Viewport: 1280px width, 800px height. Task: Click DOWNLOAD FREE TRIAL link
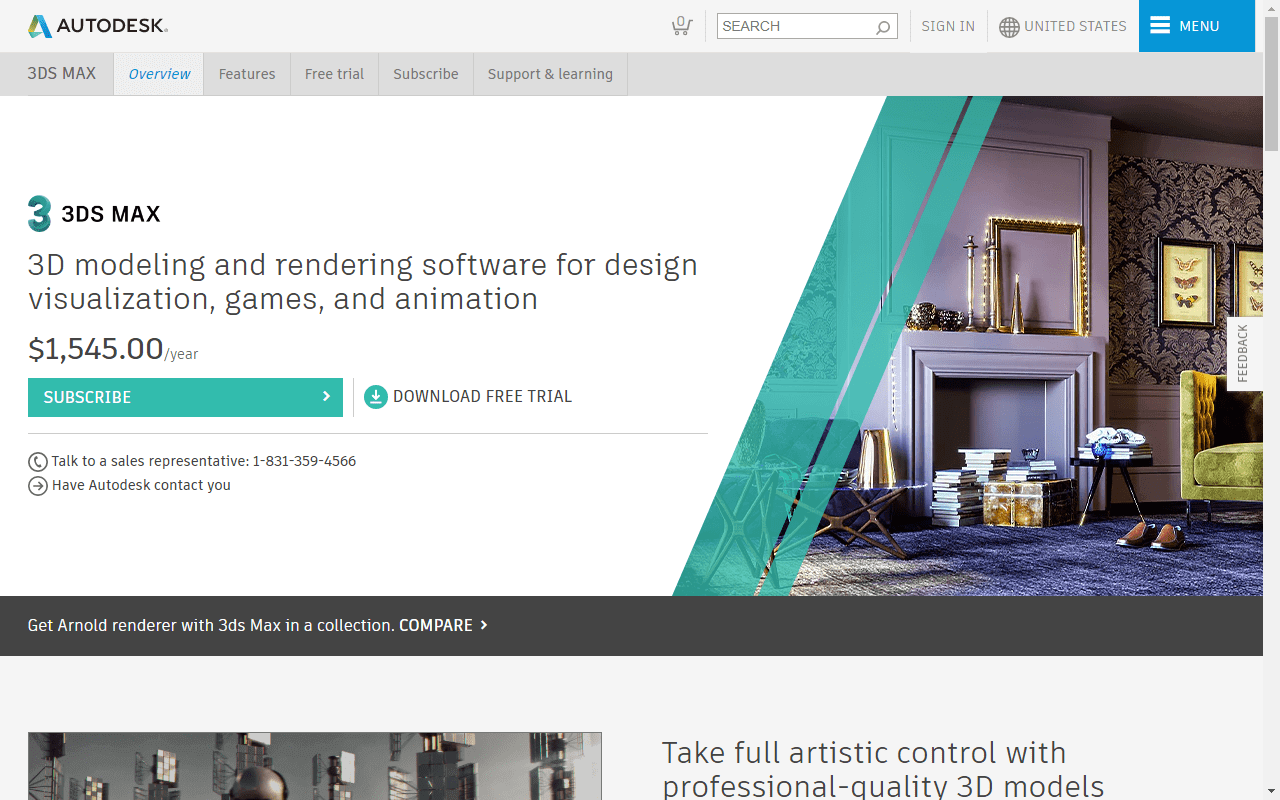[x=482, y=397]
